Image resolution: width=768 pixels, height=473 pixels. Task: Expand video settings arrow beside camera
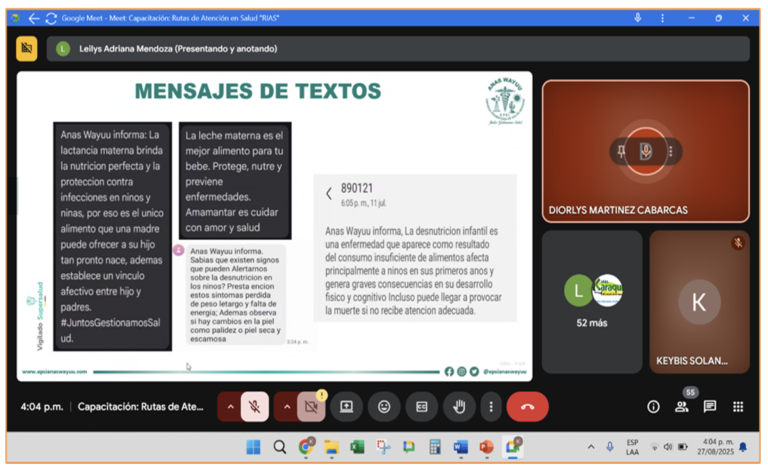tap(286, 407)
